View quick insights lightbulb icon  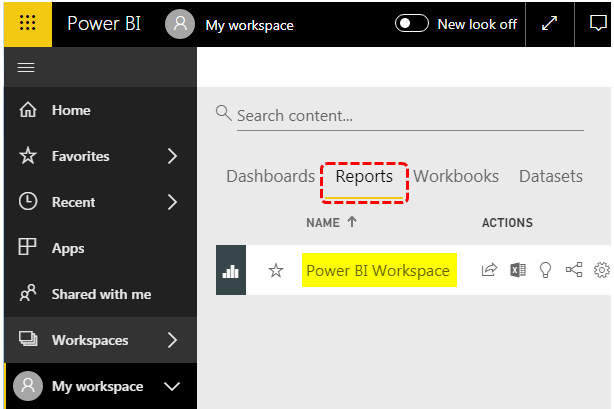545,270
